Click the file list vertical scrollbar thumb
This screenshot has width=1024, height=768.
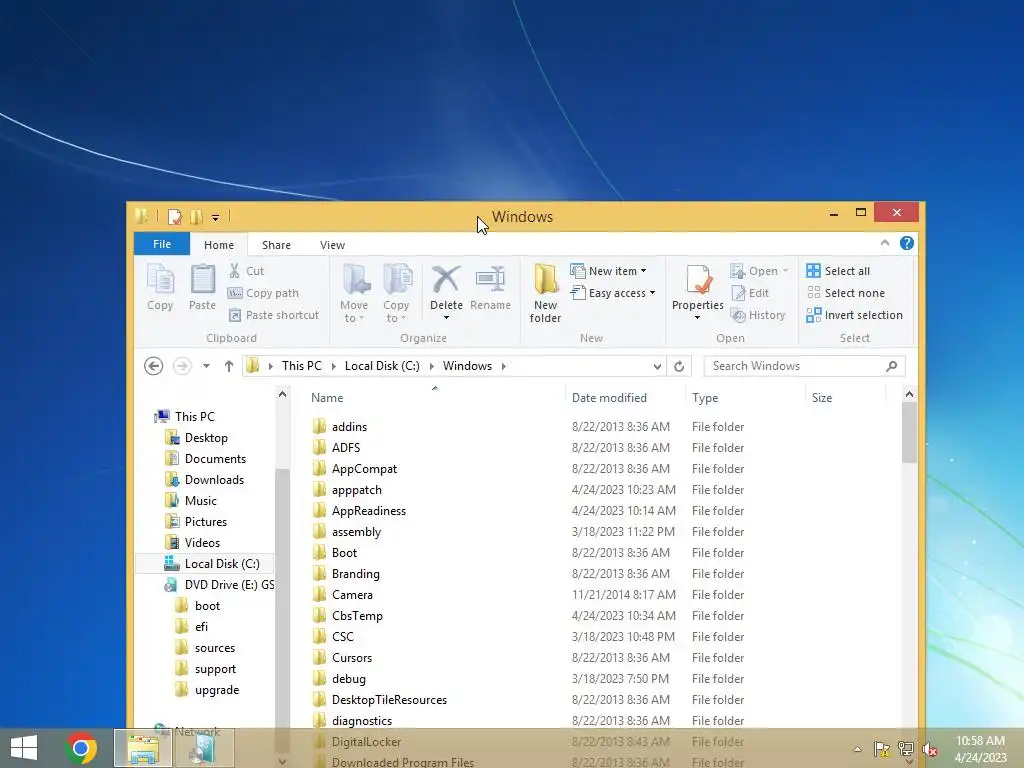click(x=909, y=432)
